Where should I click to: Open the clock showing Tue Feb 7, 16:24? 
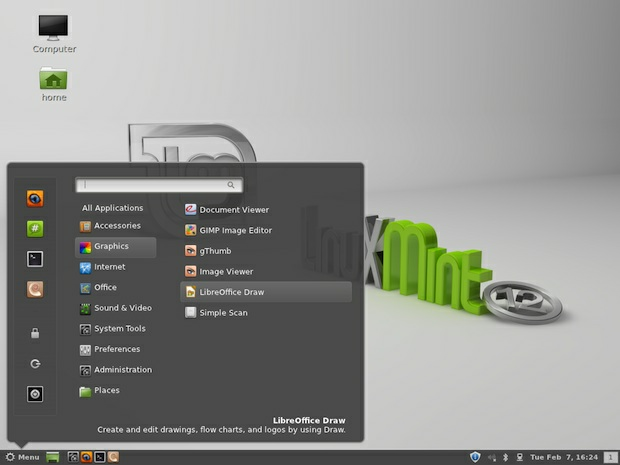pos(564,457)
